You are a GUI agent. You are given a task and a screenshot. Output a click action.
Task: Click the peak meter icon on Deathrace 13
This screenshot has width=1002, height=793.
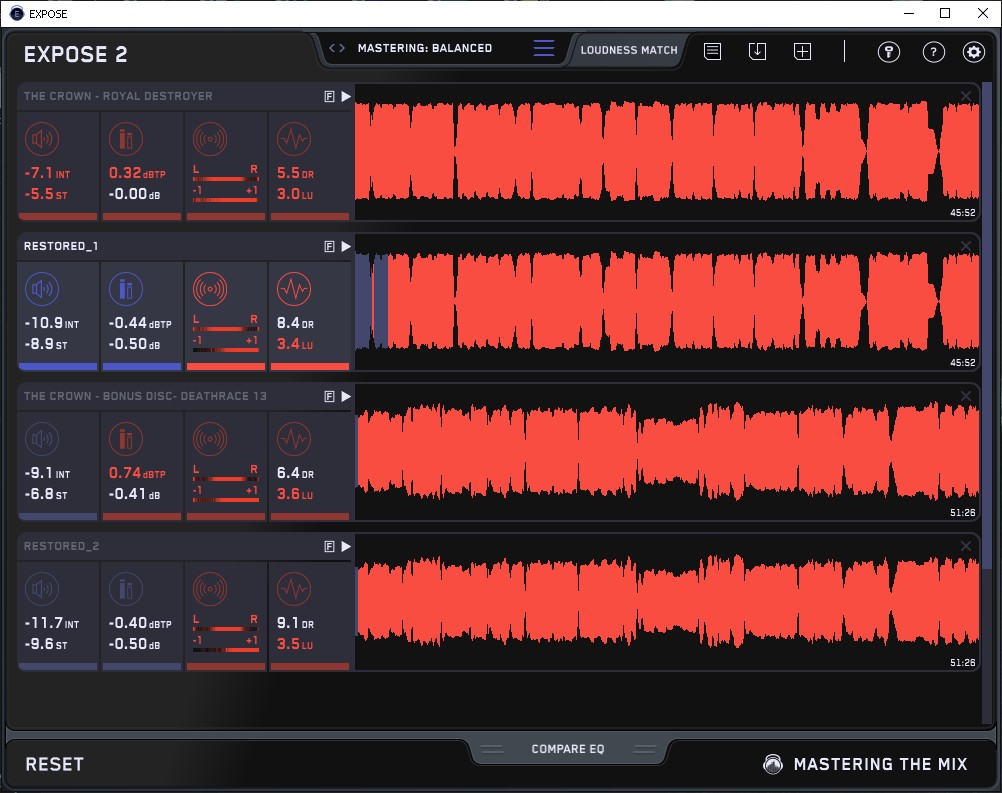[126, 439]
